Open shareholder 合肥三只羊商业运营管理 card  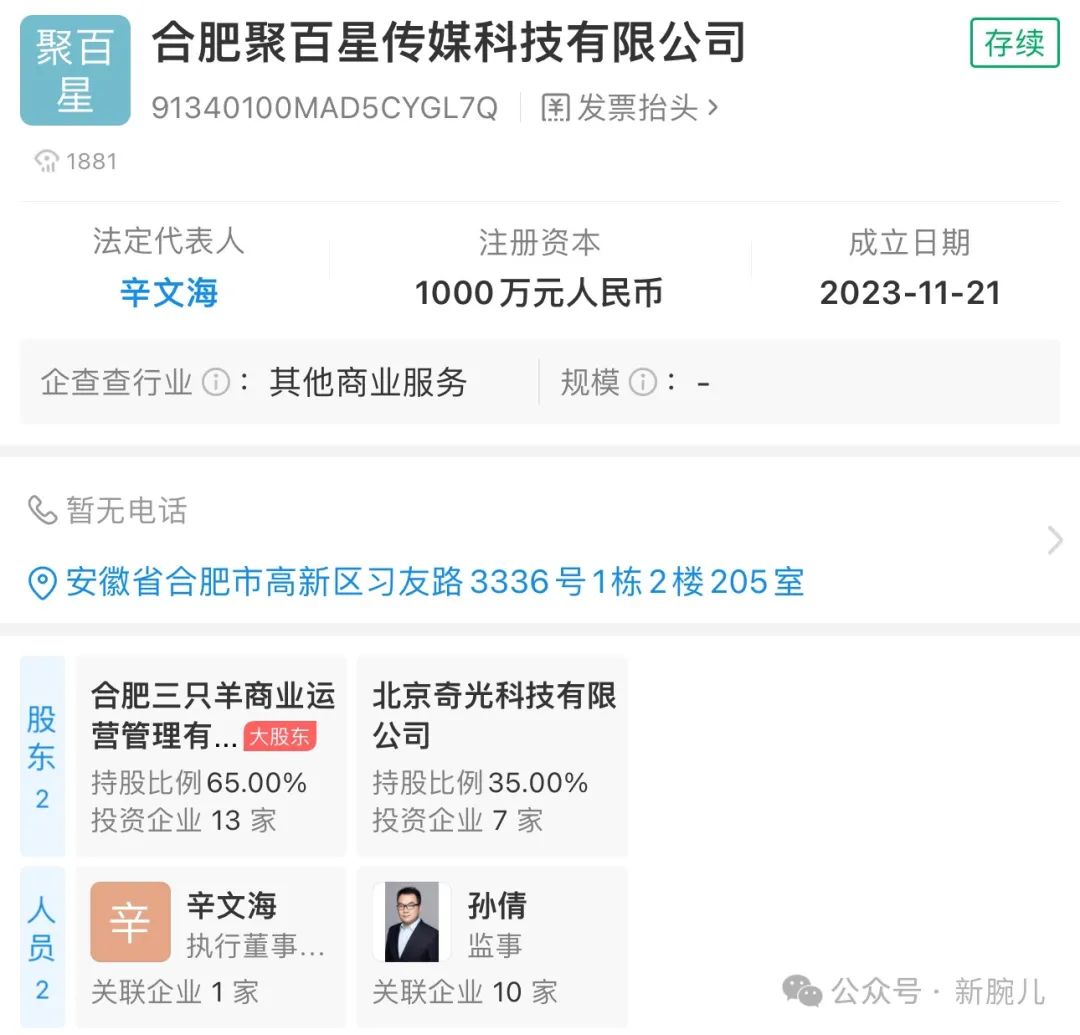211,756
